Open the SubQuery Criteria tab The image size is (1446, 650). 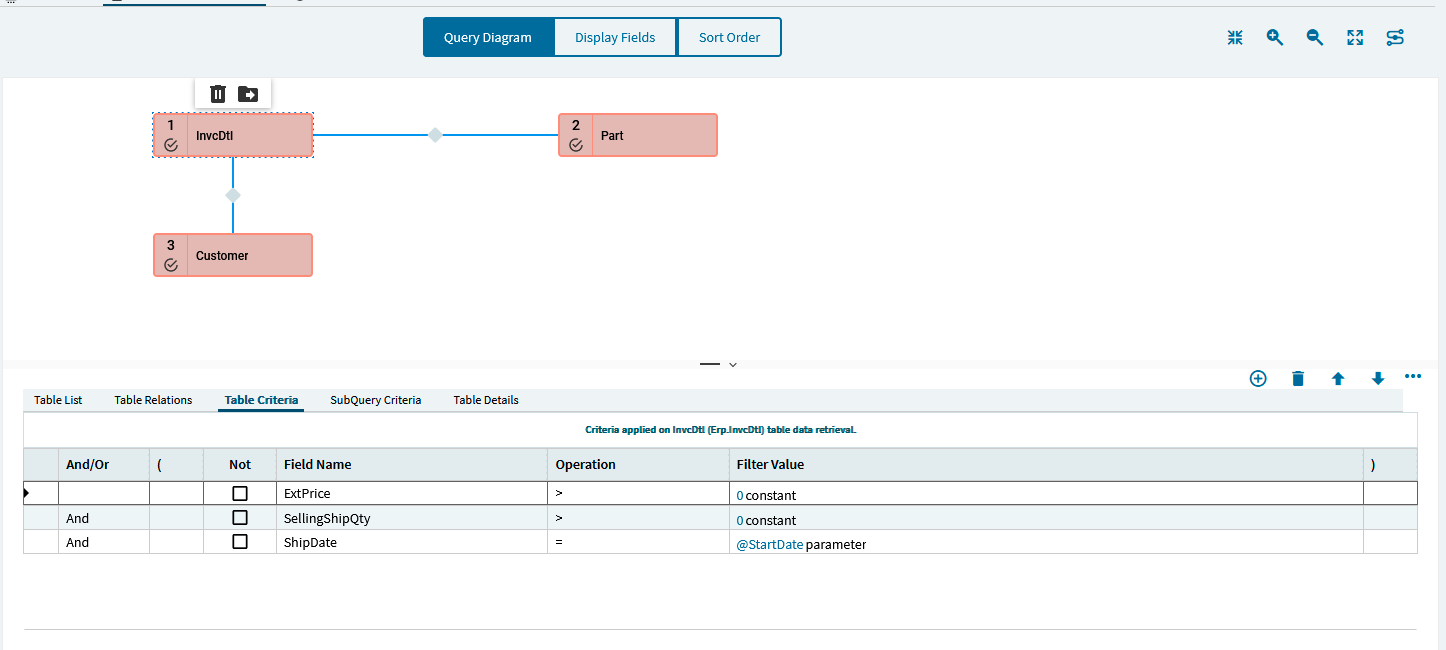376,400
